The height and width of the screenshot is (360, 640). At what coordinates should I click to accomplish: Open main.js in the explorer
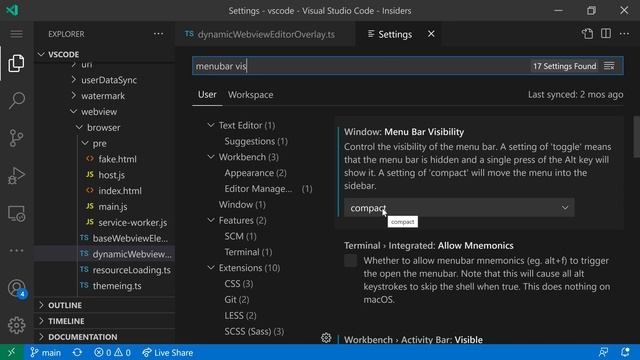tap(113, 207)
